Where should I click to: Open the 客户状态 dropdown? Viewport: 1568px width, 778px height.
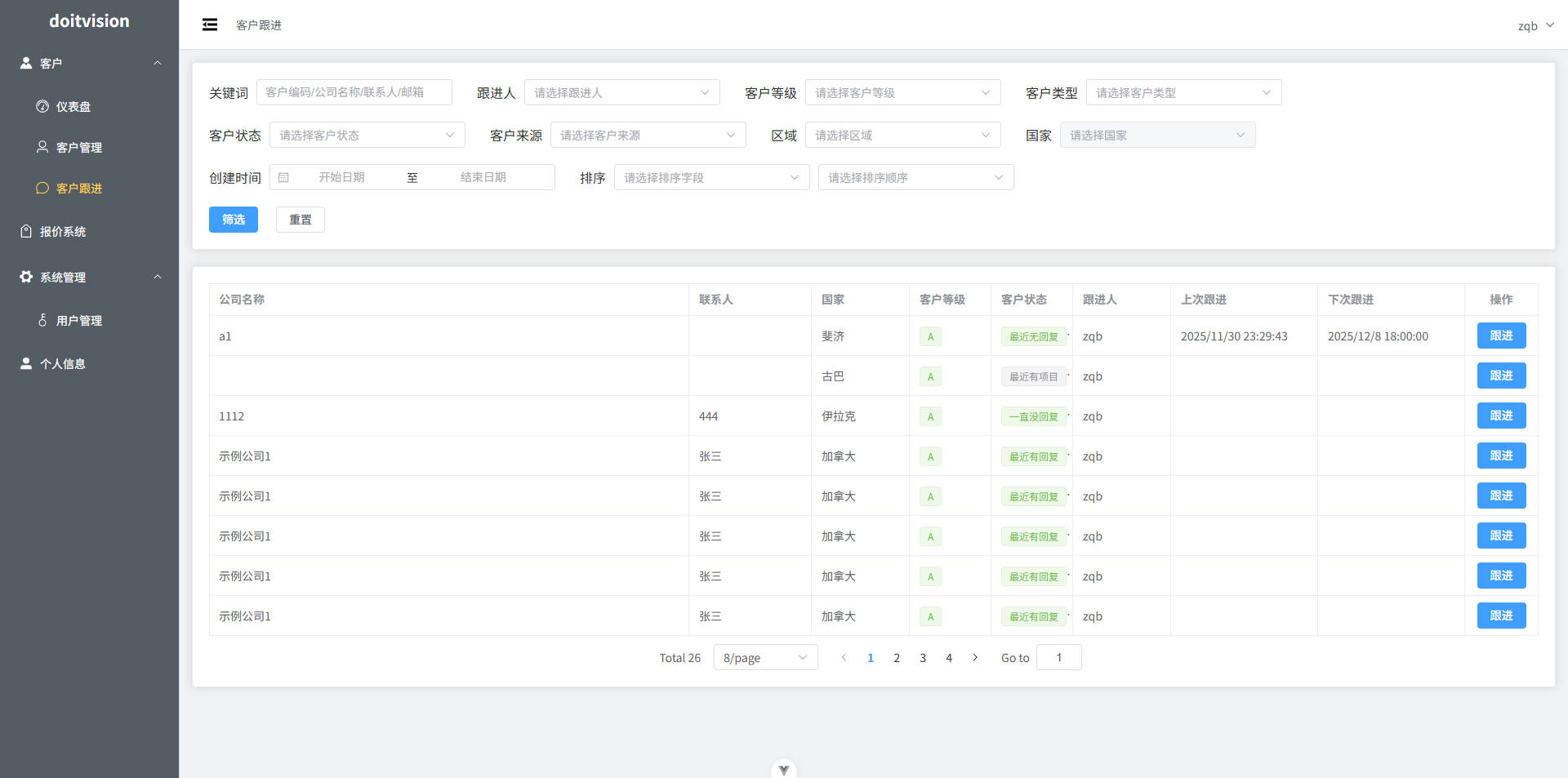(x=367, y=135)
